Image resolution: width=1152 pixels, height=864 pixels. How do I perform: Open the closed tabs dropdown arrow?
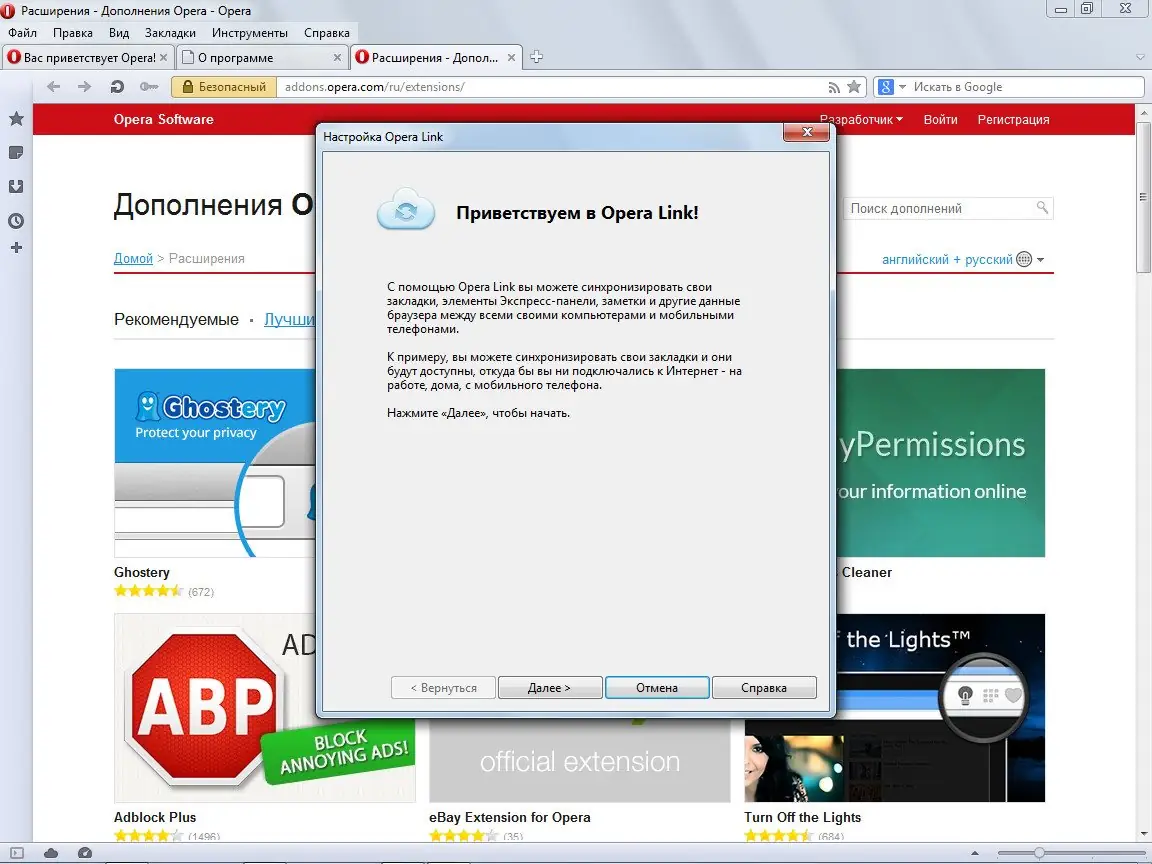(1140, 57)
